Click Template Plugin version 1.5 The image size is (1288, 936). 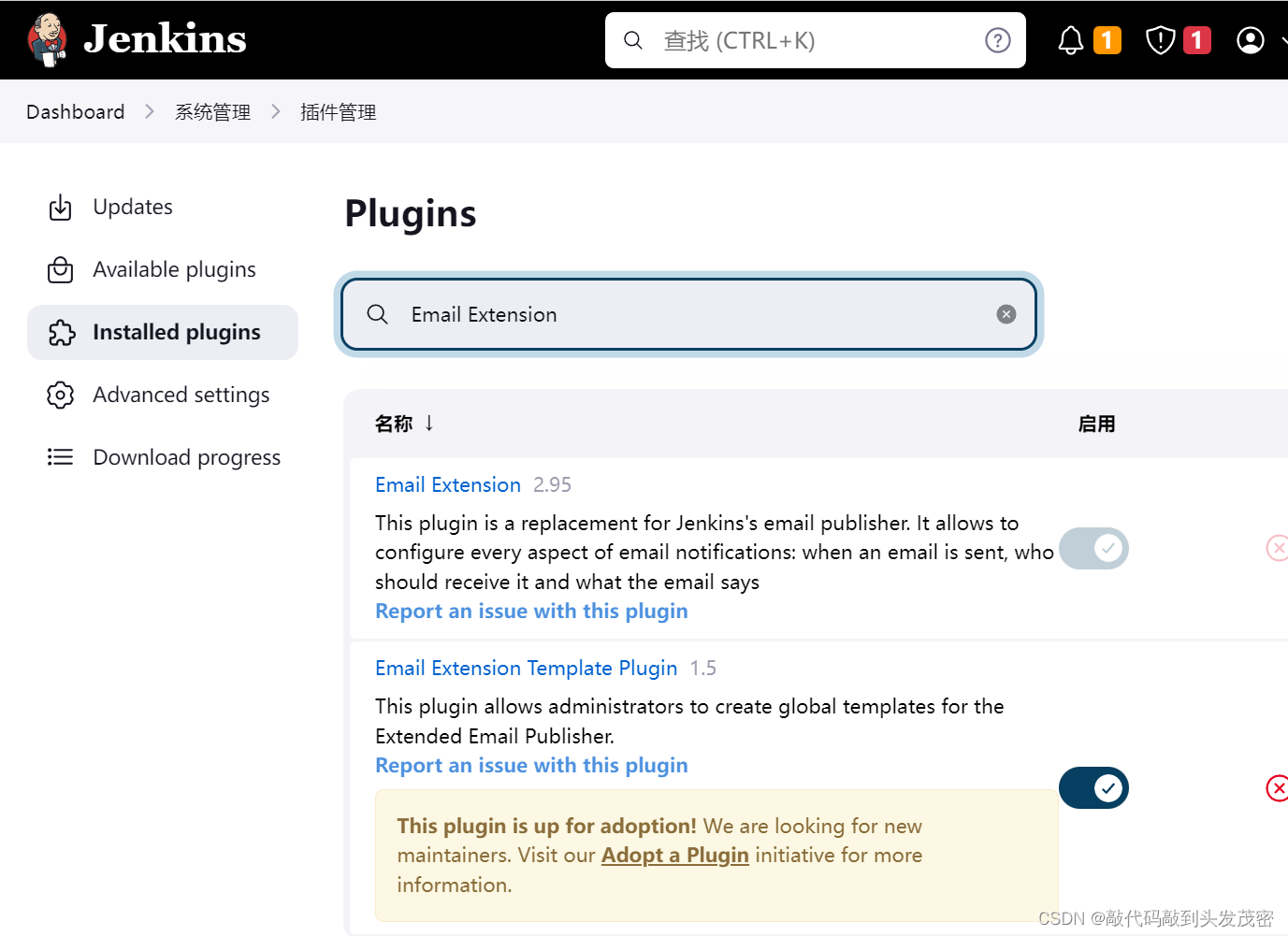[x=703, y=668]
